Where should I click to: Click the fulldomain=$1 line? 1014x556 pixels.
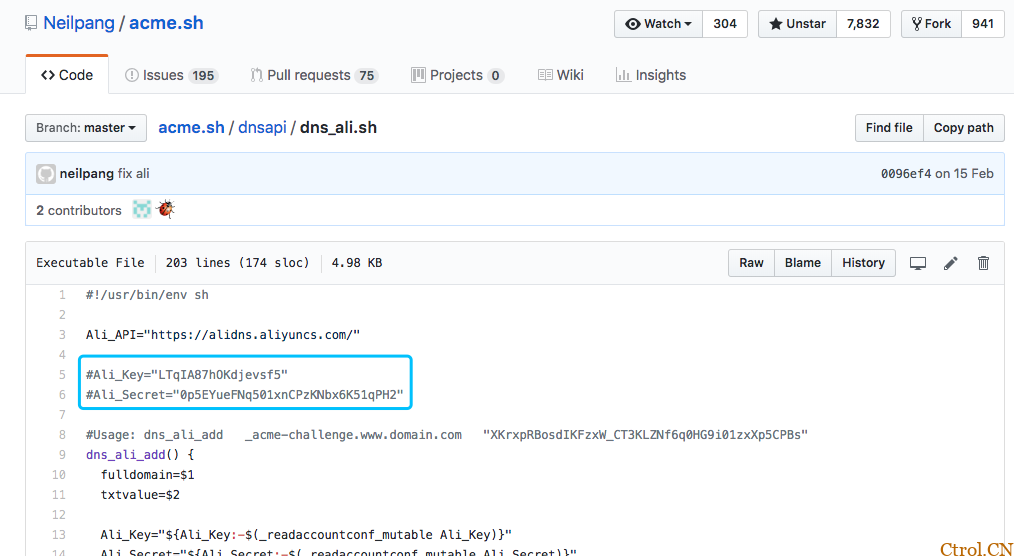147,475
